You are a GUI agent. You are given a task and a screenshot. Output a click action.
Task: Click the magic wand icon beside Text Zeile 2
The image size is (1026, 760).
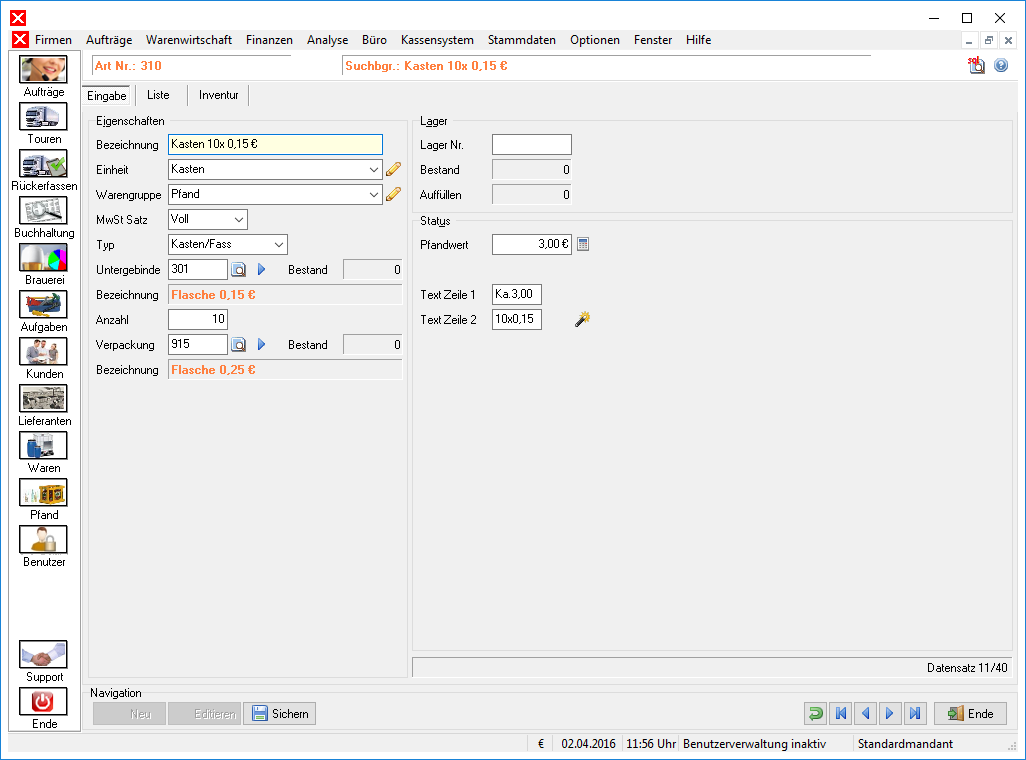tap(582, 319)
